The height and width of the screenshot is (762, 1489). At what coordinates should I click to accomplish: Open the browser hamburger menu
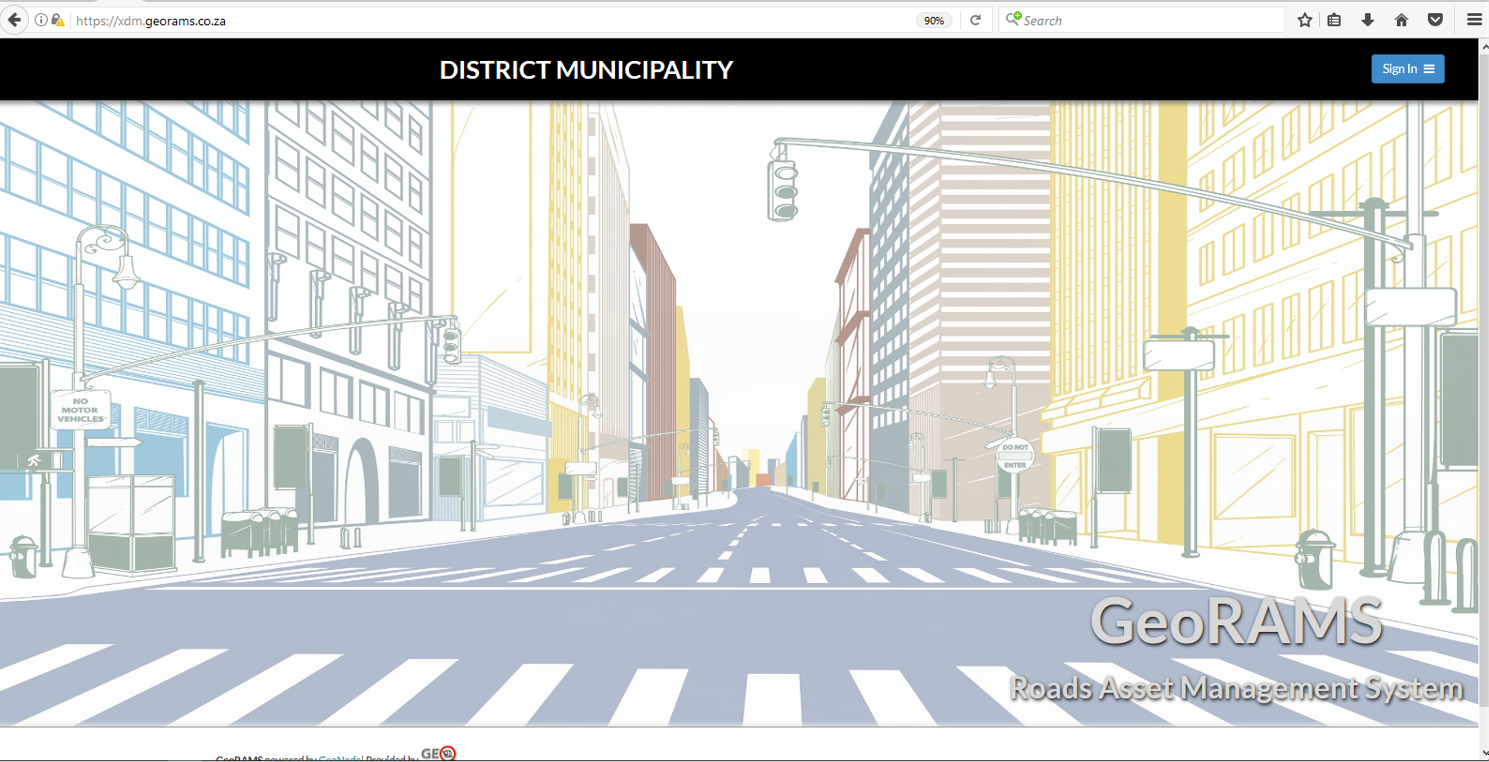[x=1474, y=20]
